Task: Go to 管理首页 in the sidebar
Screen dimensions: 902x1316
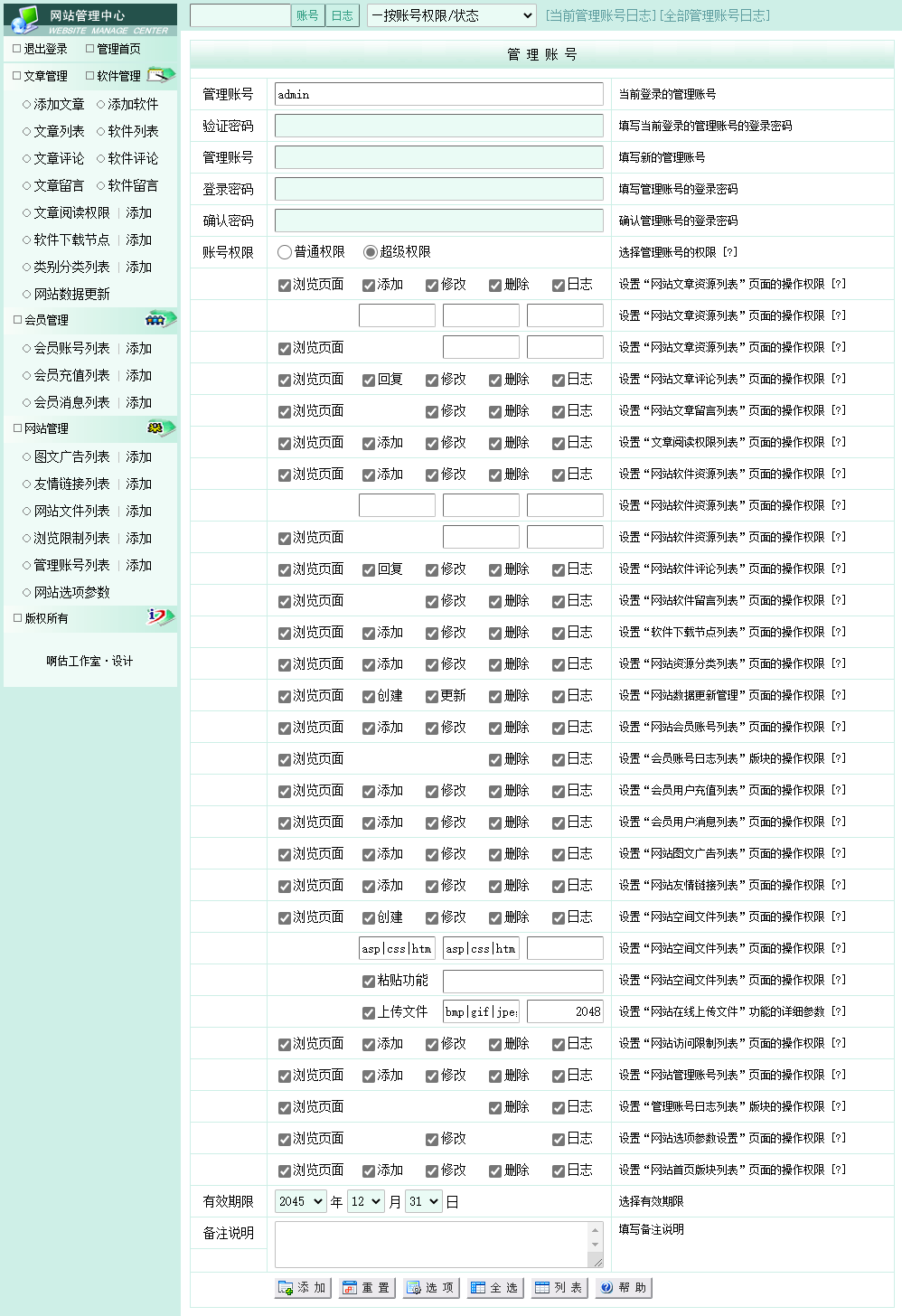Action: (118, 49)
